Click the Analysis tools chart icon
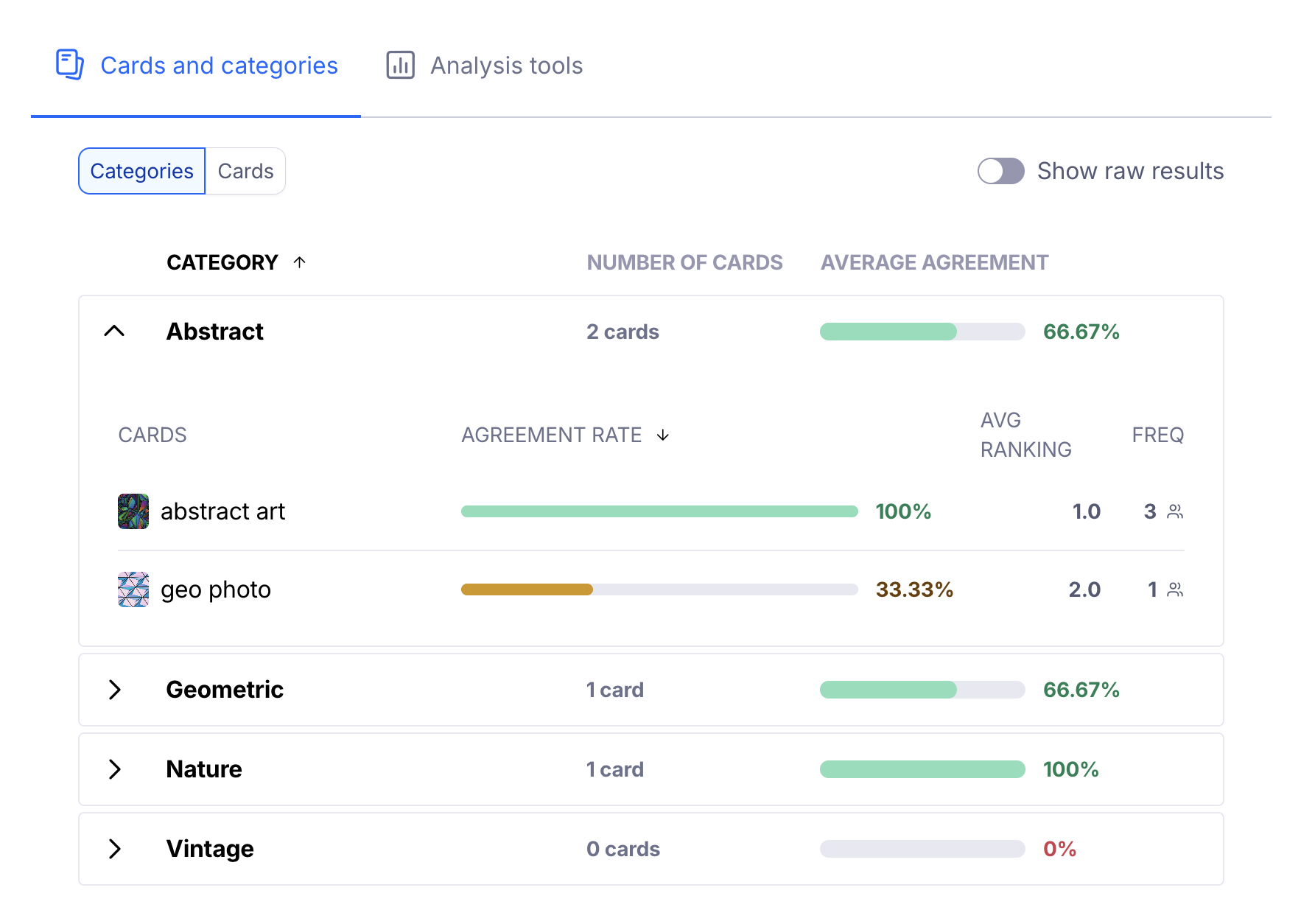The image size is (1301, 924). coord(400,65)
